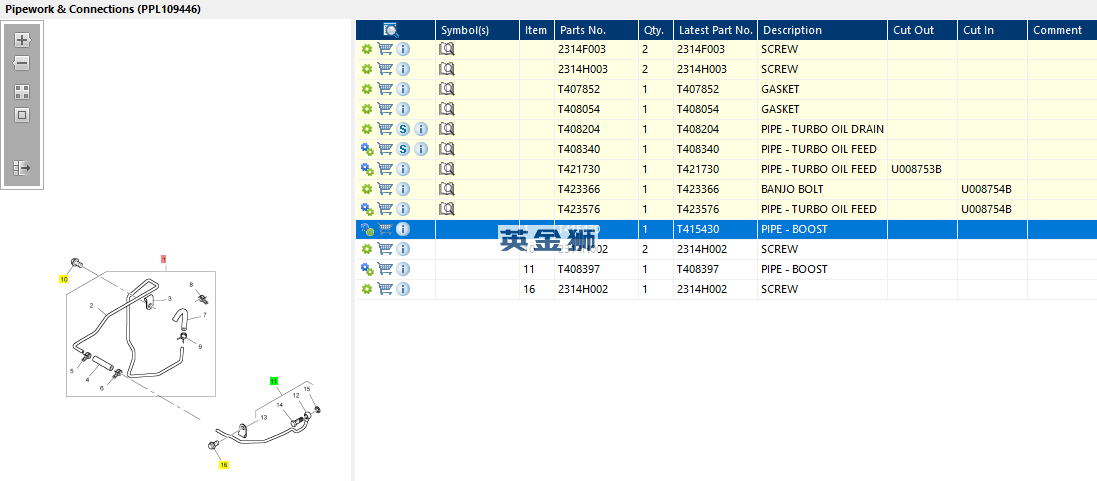Sort by Latest Part No. column header
Screen dimensions: 1097x481
click(715, 30)
